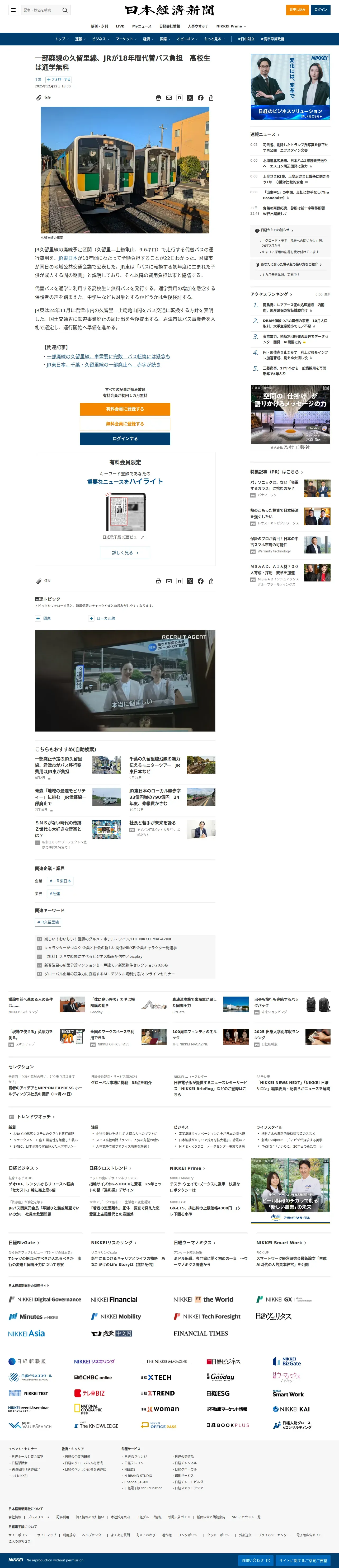Share on X using icon above the photo

190,97
